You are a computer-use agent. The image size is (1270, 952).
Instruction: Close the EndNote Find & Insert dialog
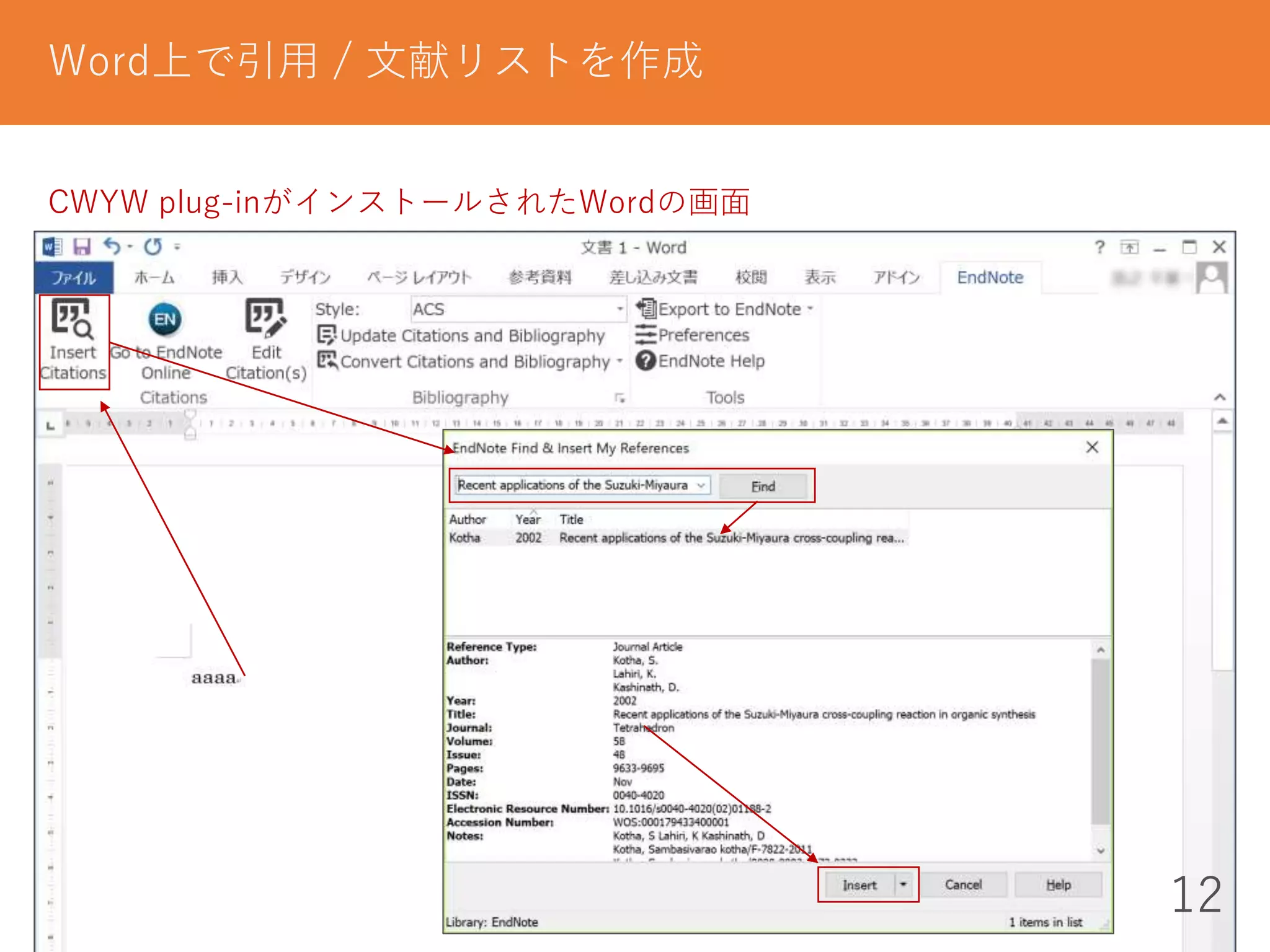[x=1092, y=447]
